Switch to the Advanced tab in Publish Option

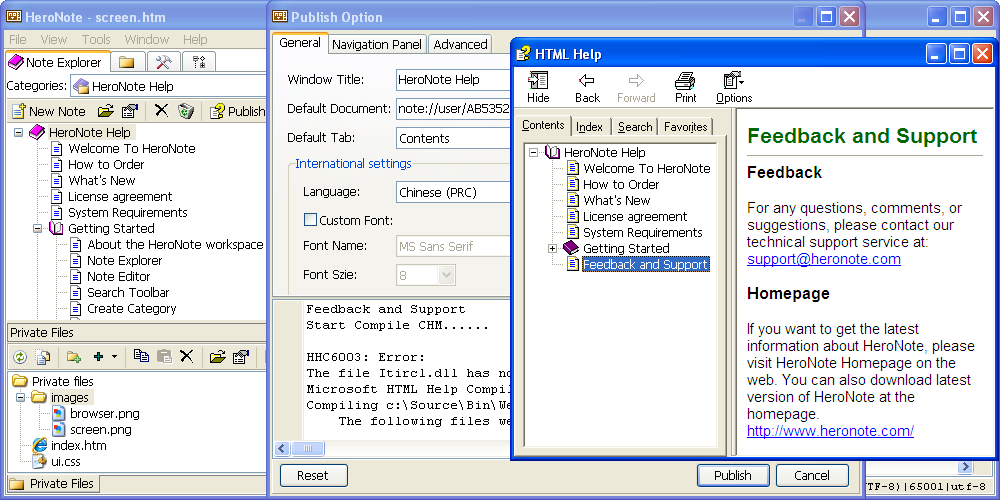coord(460,45)
